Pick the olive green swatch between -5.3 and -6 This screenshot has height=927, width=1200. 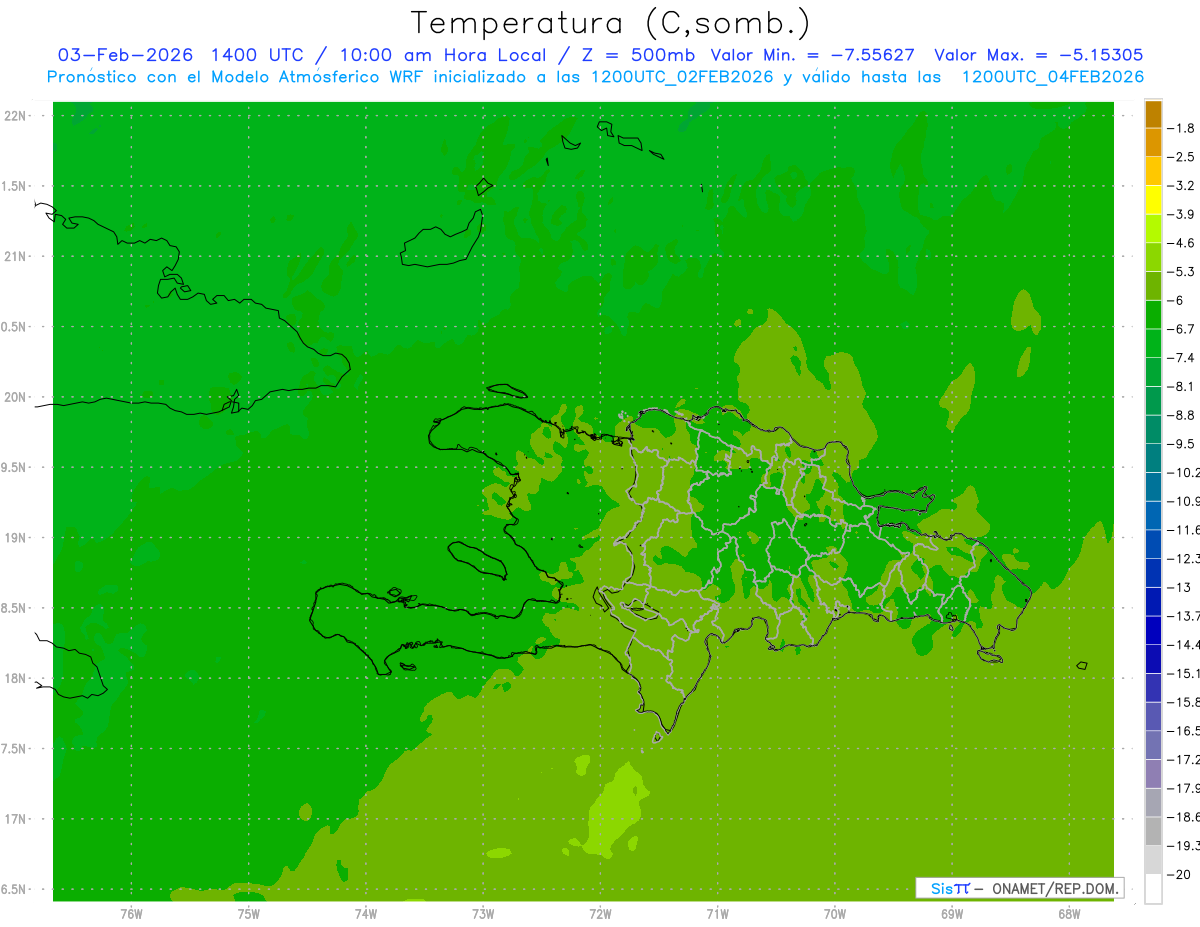(1153, 286)
